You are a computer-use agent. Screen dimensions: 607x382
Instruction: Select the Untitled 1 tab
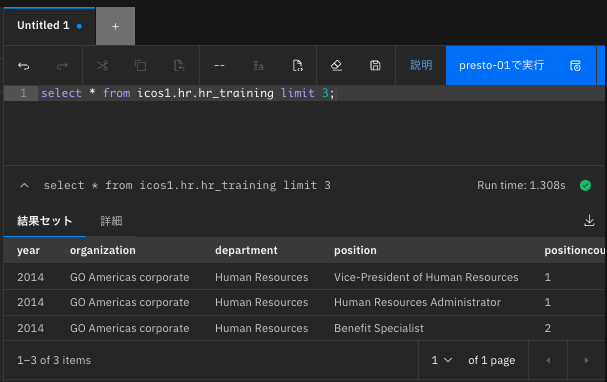tap(49, 26)
